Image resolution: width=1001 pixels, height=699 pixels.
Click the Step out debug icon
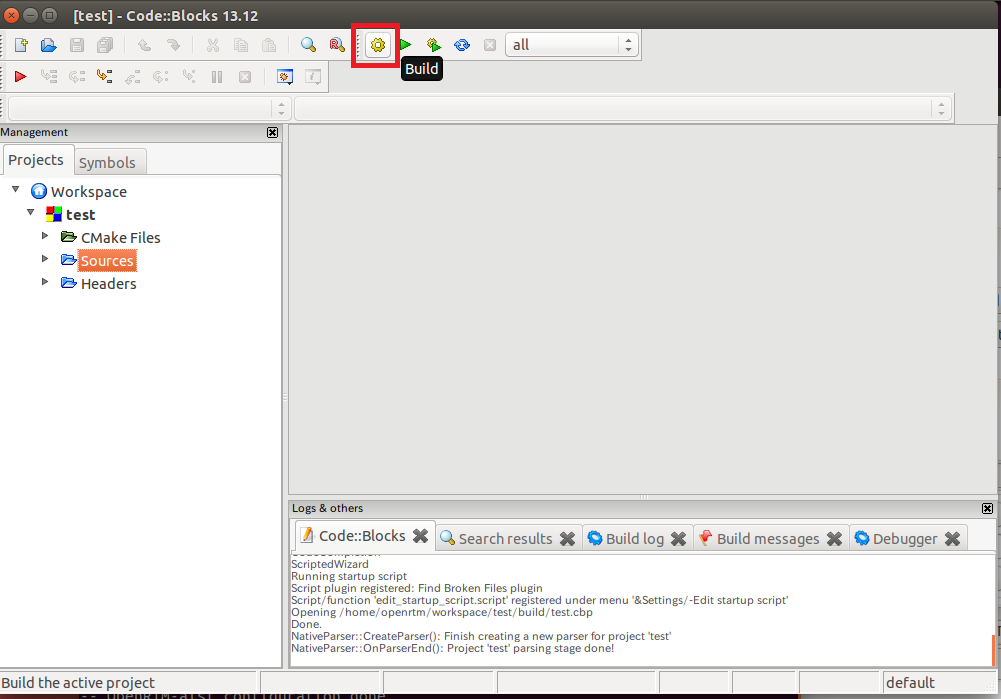(x=133, y=77)
